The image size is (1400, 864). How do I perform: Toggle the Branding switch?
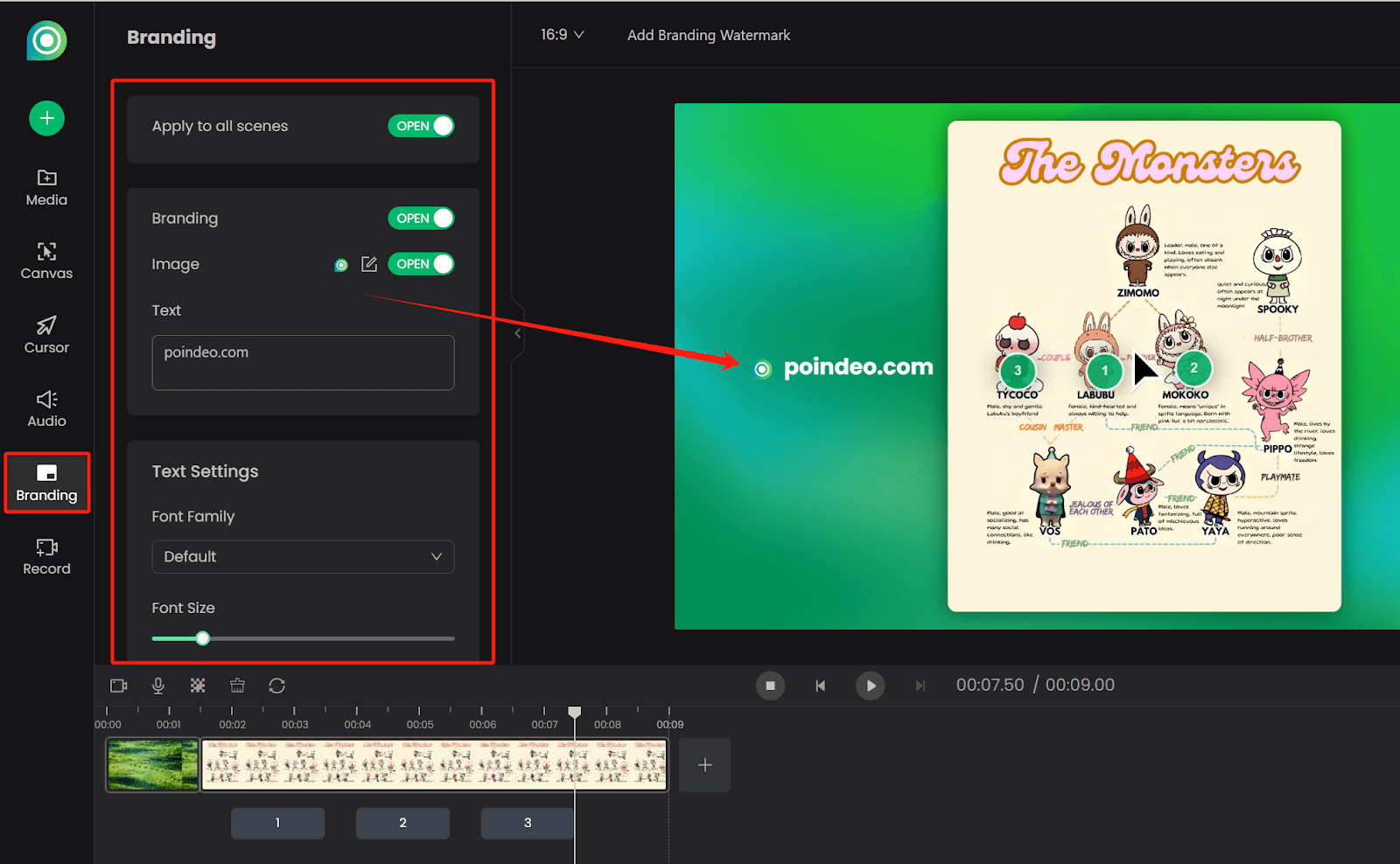(x=421, y=218)
